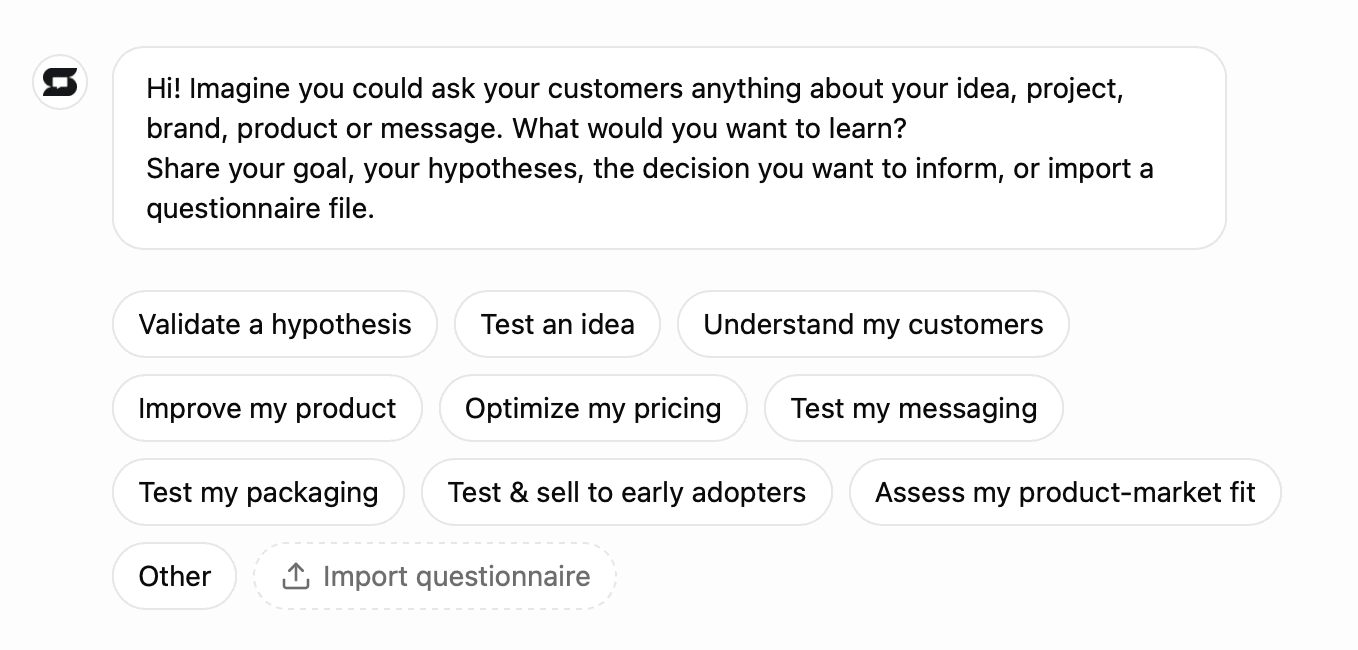
Task: Pick Assess my product-market fit chip
Action: click(x=1065, y=492)
